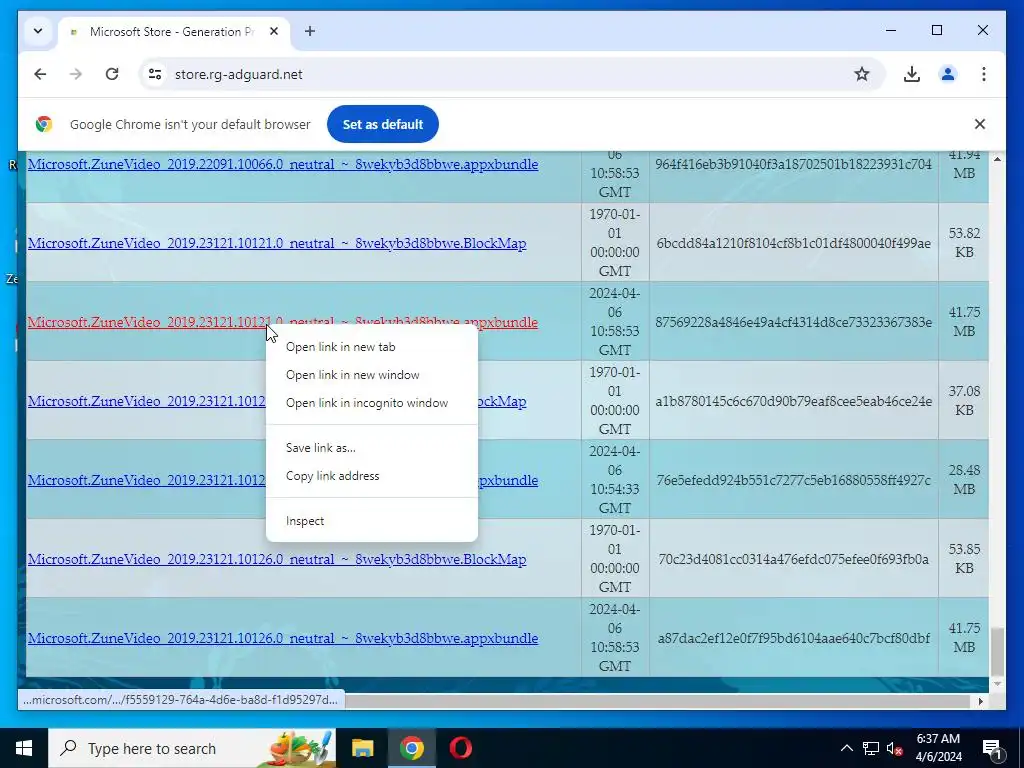The image size is (1024, 768).
Task: Reload the current page
Action: click(112, 74)
